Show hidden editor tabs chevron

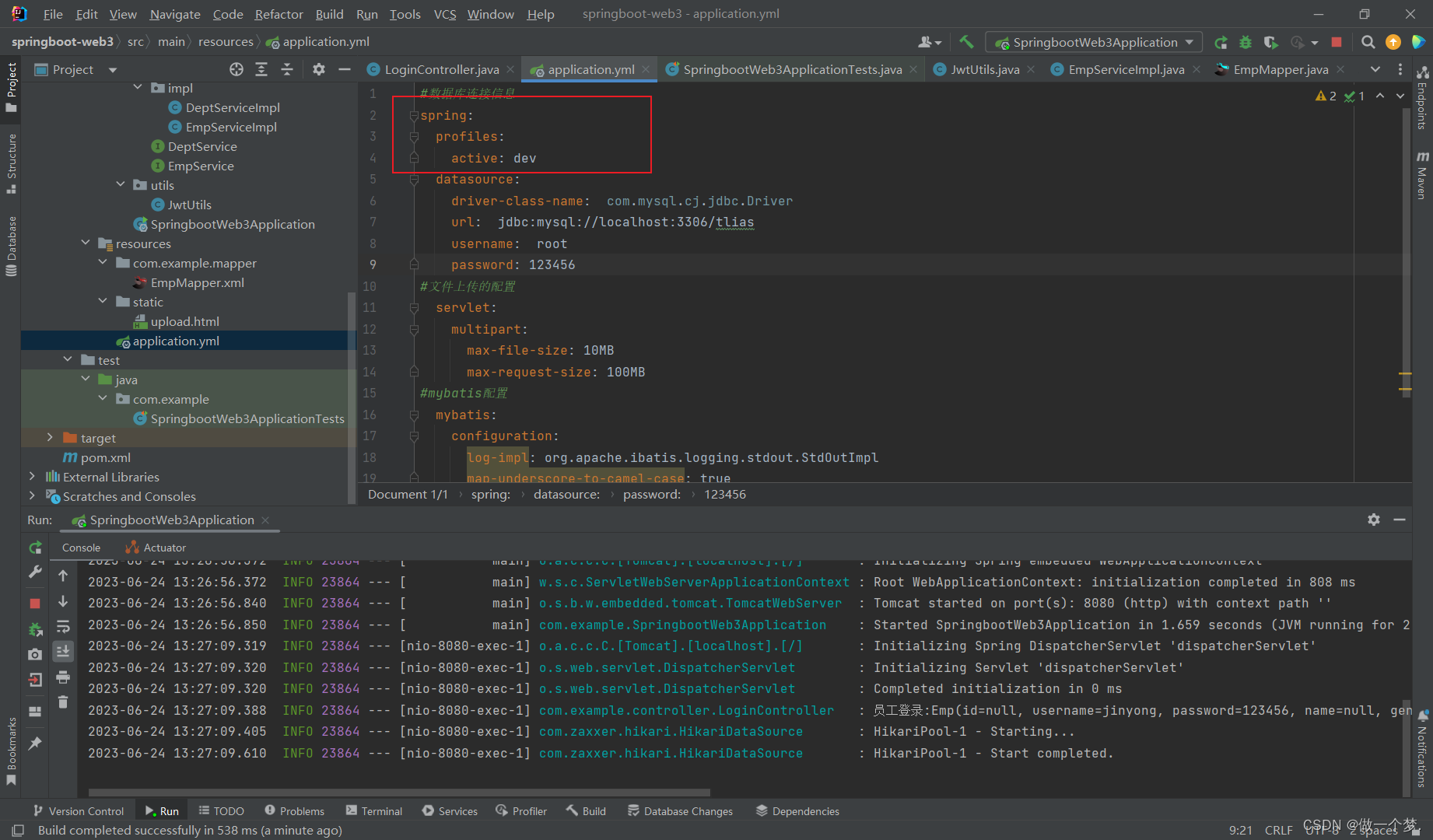pos(1375,69)
